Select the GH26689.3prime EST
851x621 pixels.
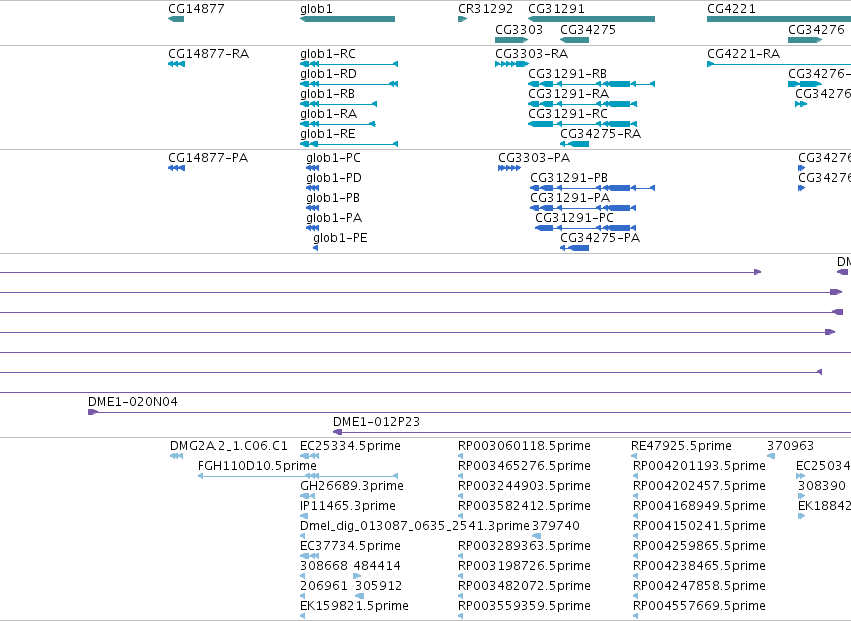[308, 496]
